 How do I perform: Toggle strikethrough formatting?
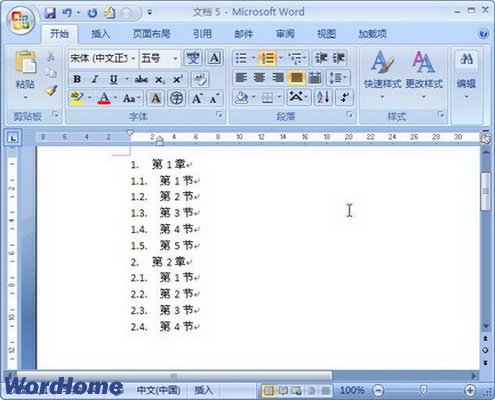141,79
